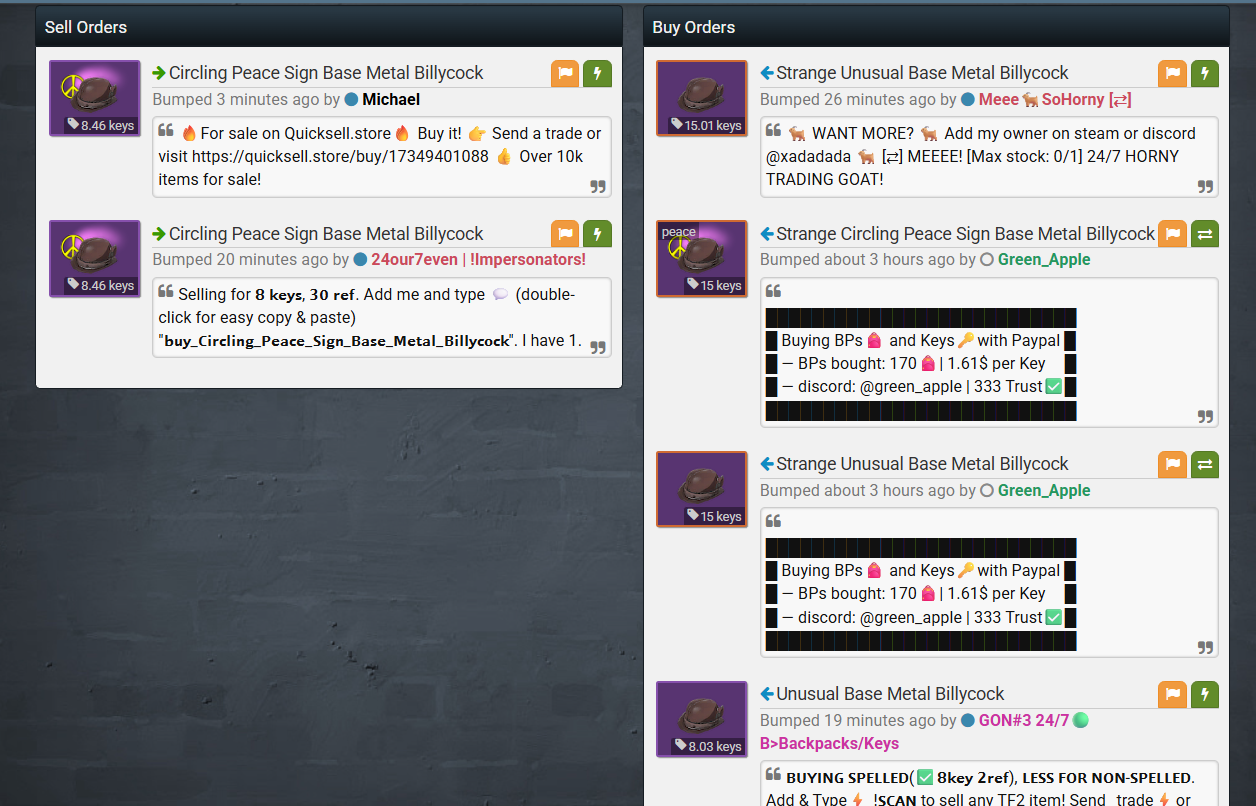Click 'Bumped 3 minutes ago' timestamp
The height and width of the screenshot is (806, 1256).
[236, 100]
